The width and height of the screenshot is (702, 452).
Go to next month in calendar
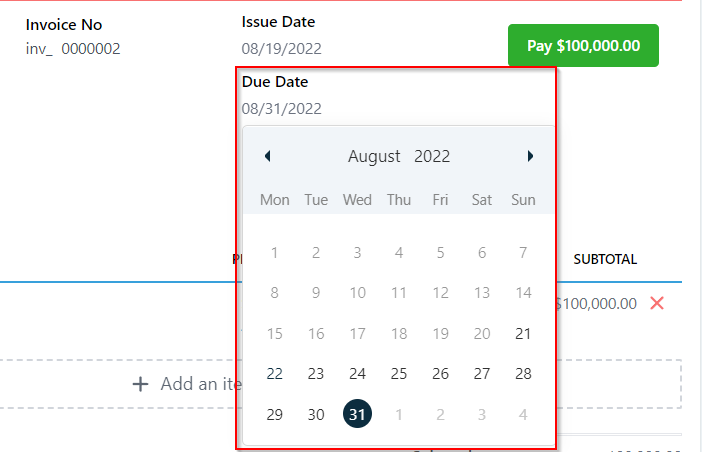[530, 156]
